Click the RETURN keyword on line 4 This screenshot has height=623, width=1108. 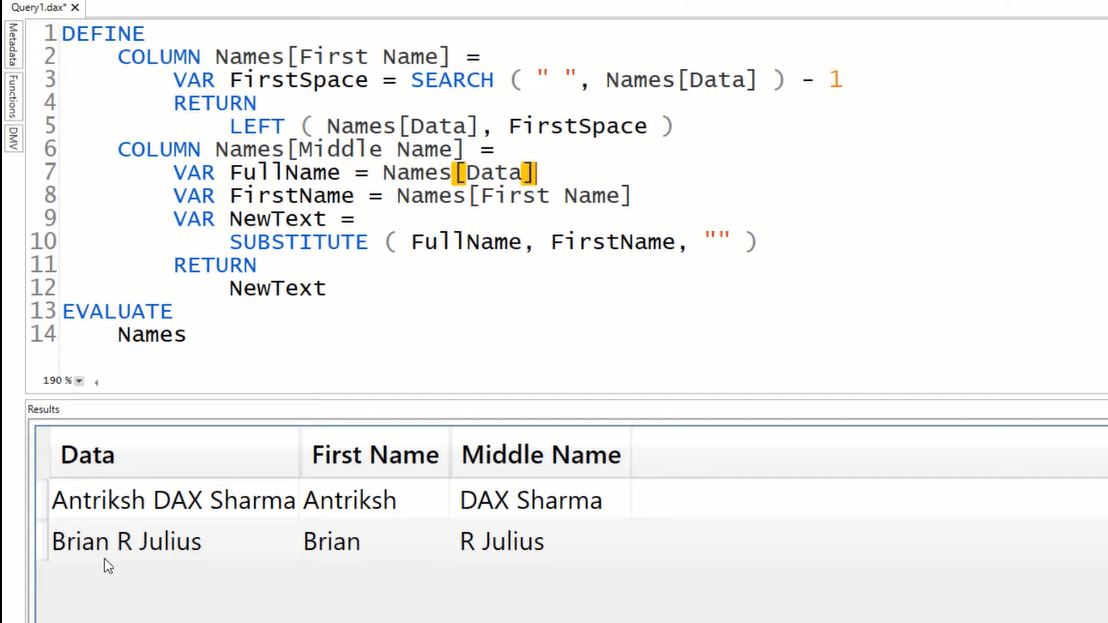pyautogui.click(x=216, y=103)
